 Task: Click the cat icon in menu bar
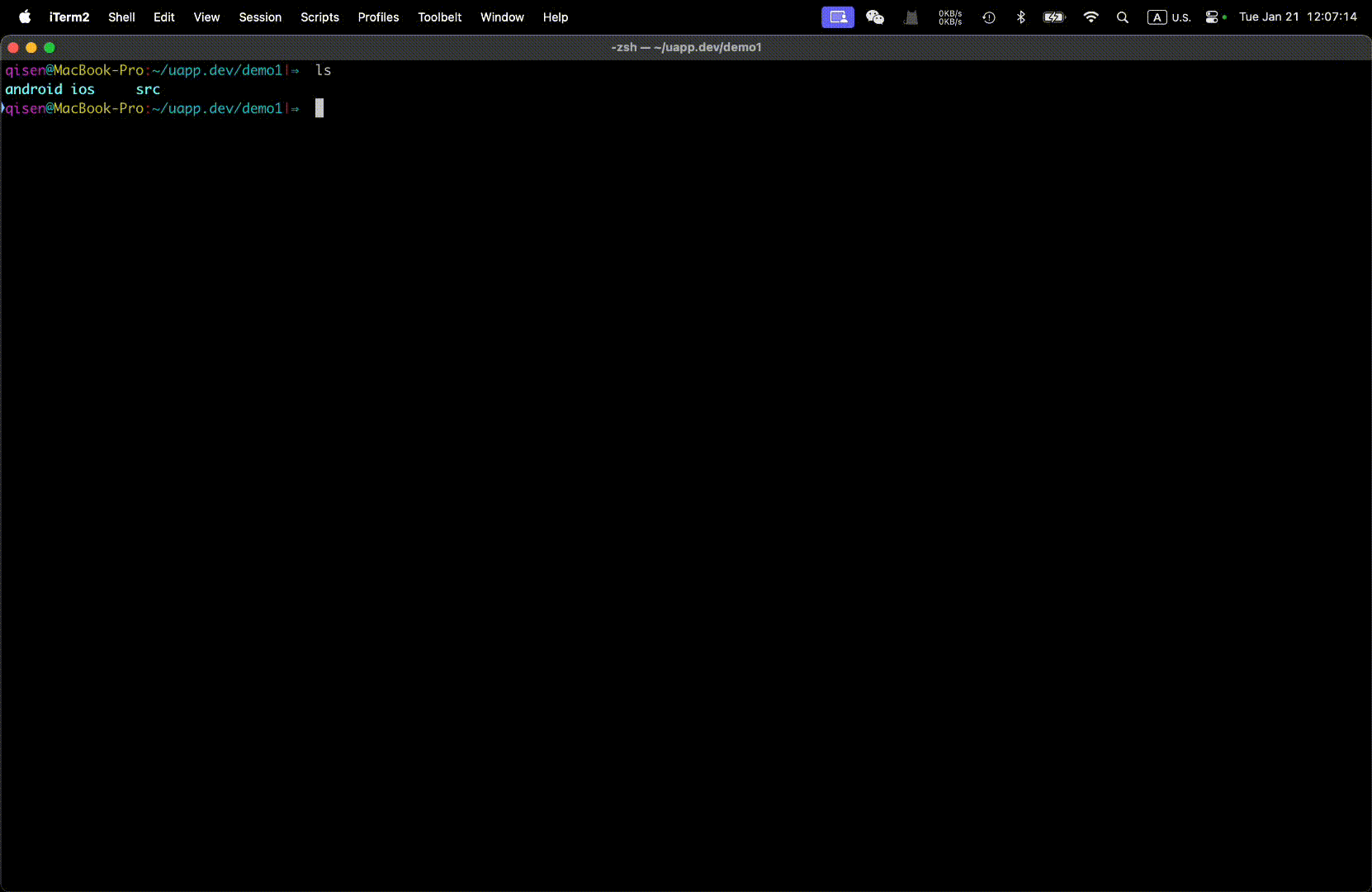(911, 17)
